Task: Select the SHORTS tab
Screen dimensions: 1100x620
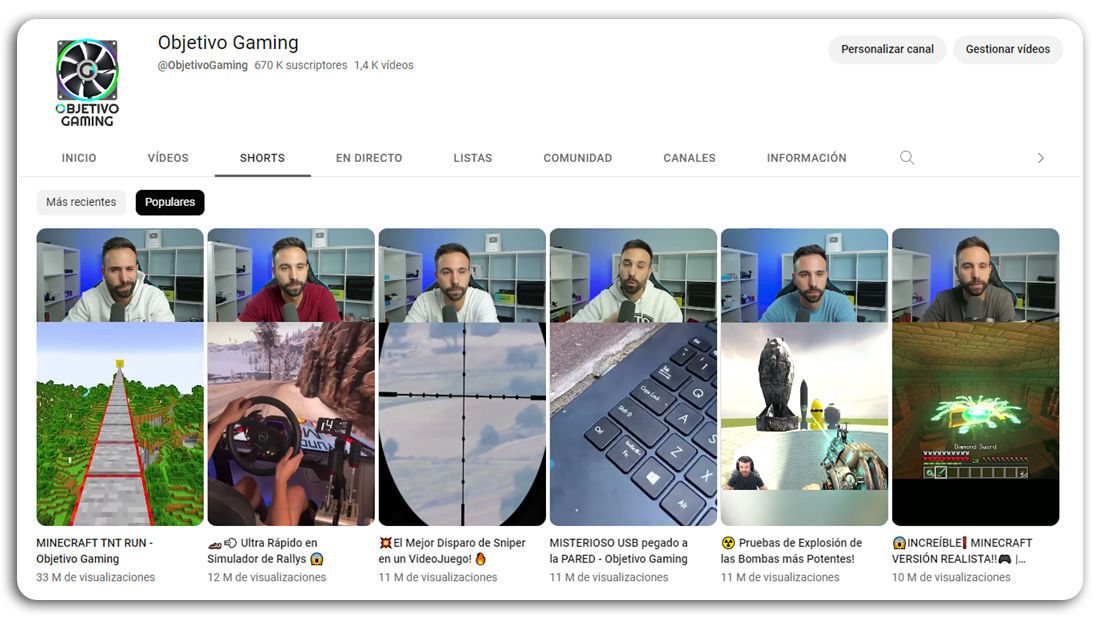Action: (x=262, y=158)
